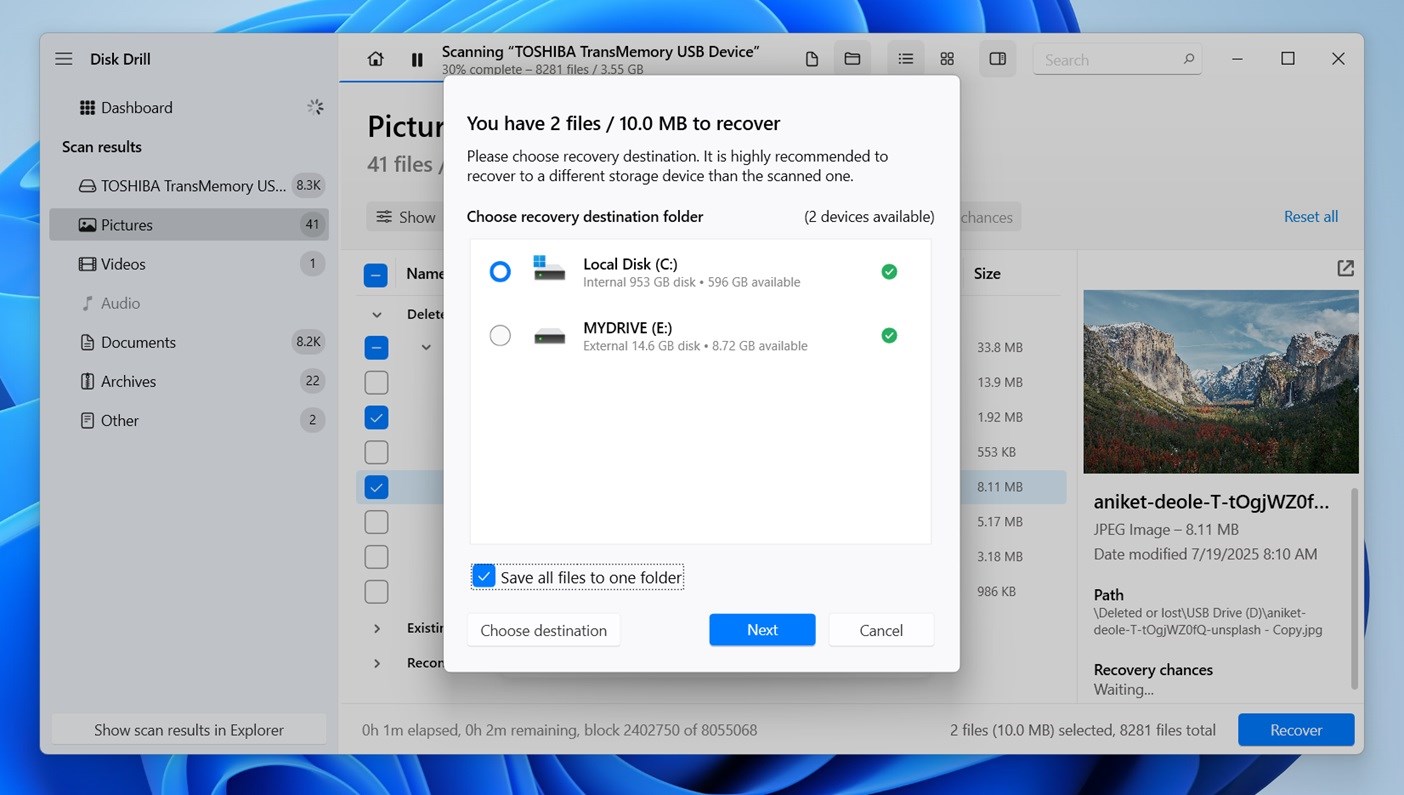Viewport: 1404px width, 795px height.
Task: Select the Pictures category in sidebar
Action: pyautogui.click(x=189, y=225)
